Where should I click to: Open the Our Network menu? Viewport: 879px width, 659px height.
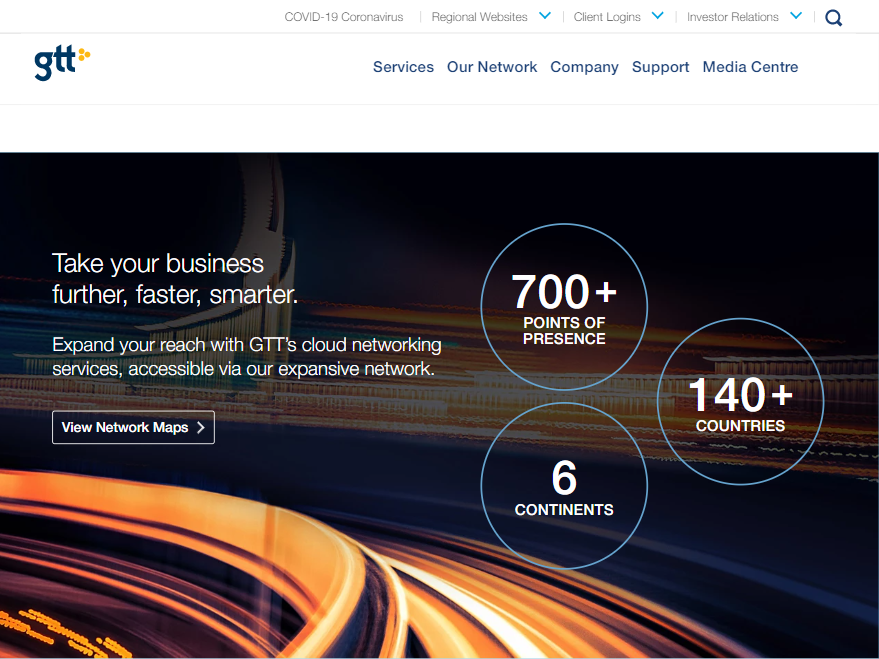(492, 67)
